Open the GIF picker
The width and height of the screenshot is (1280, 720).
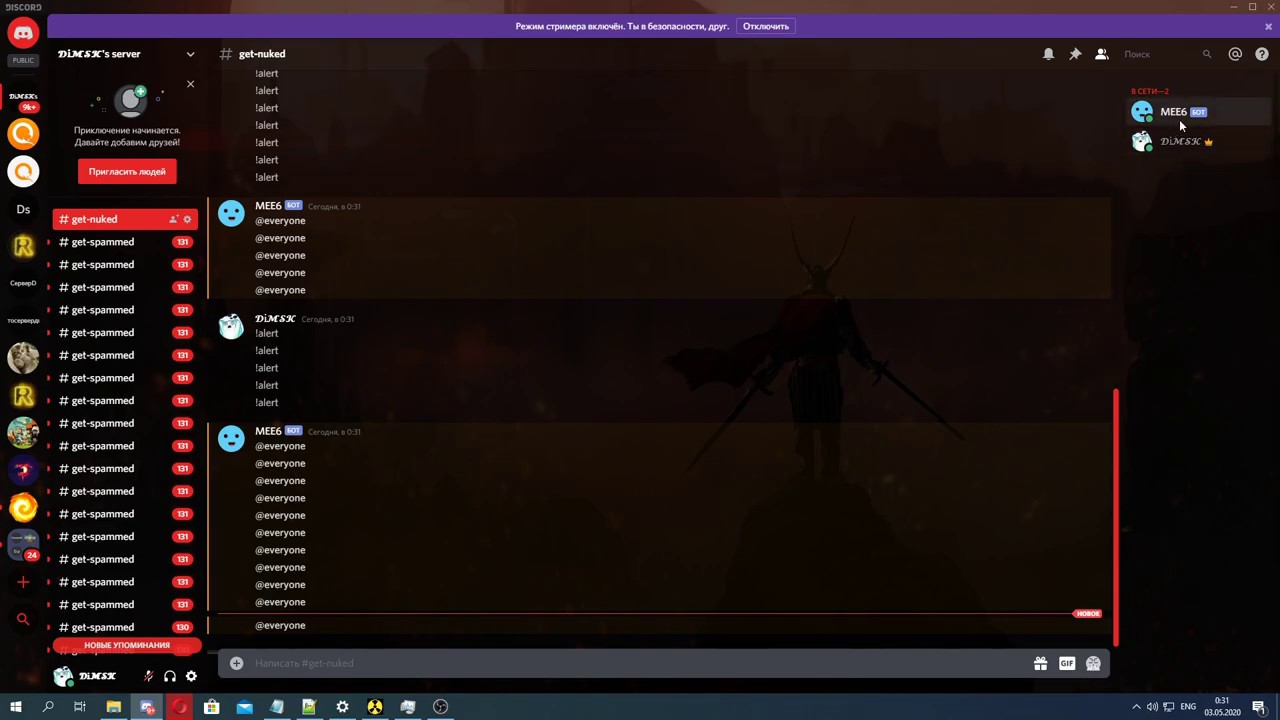(x=1067, y=663)
